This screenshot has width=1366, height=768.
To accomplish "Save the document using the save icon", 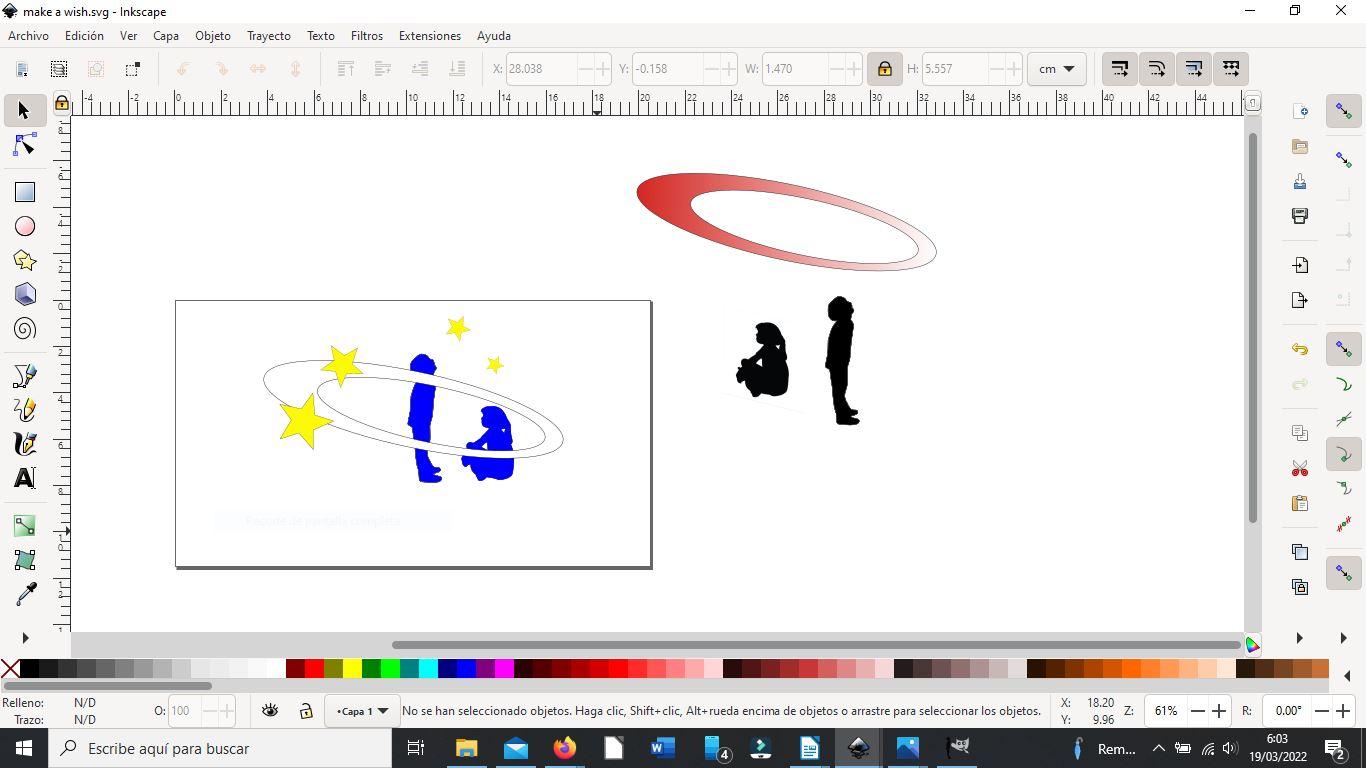I will coord(1300,181).
